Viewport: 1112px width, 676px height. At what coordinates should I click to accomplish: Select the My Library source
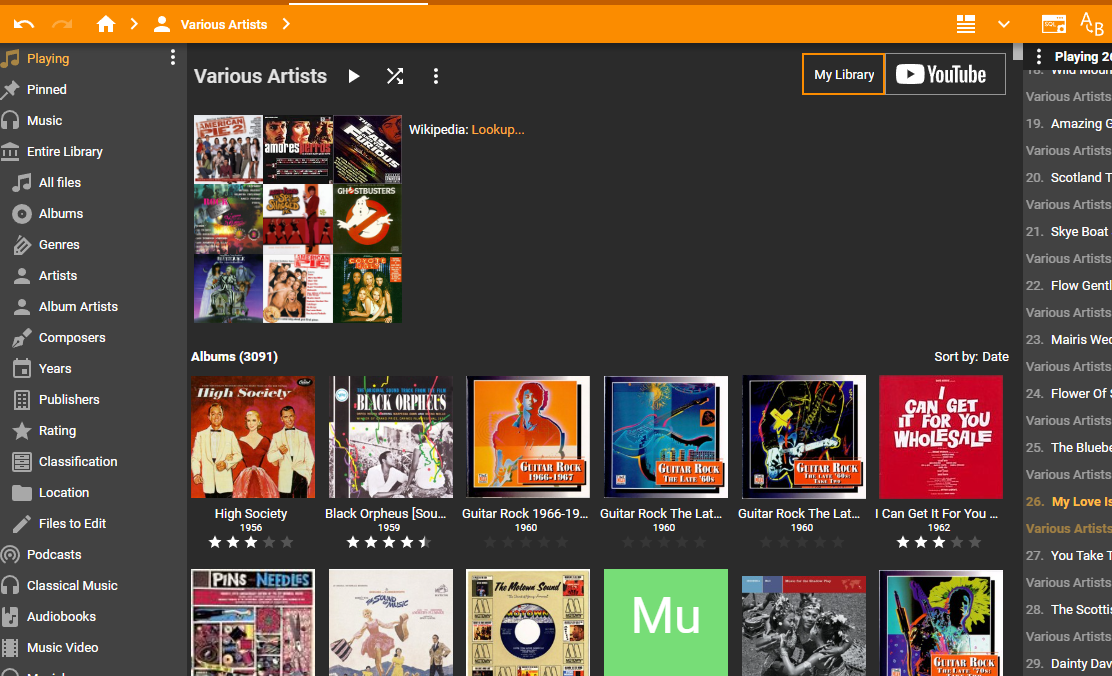[844, 74]
